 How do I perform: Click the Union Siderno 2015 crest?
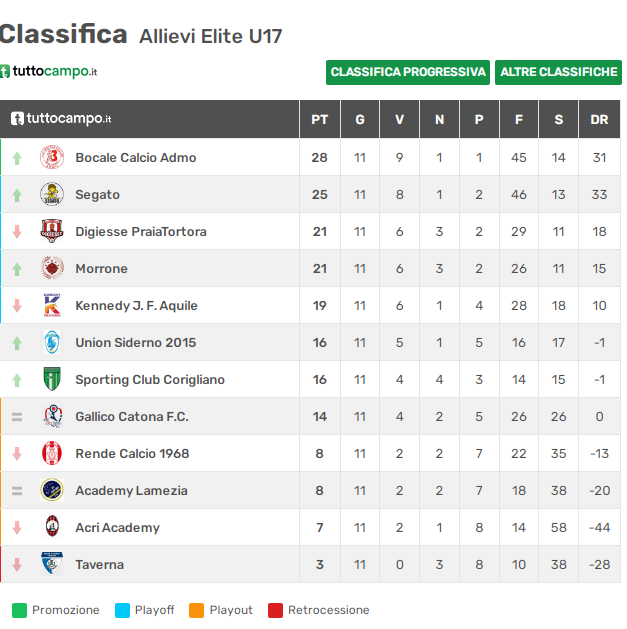(52, 342)
